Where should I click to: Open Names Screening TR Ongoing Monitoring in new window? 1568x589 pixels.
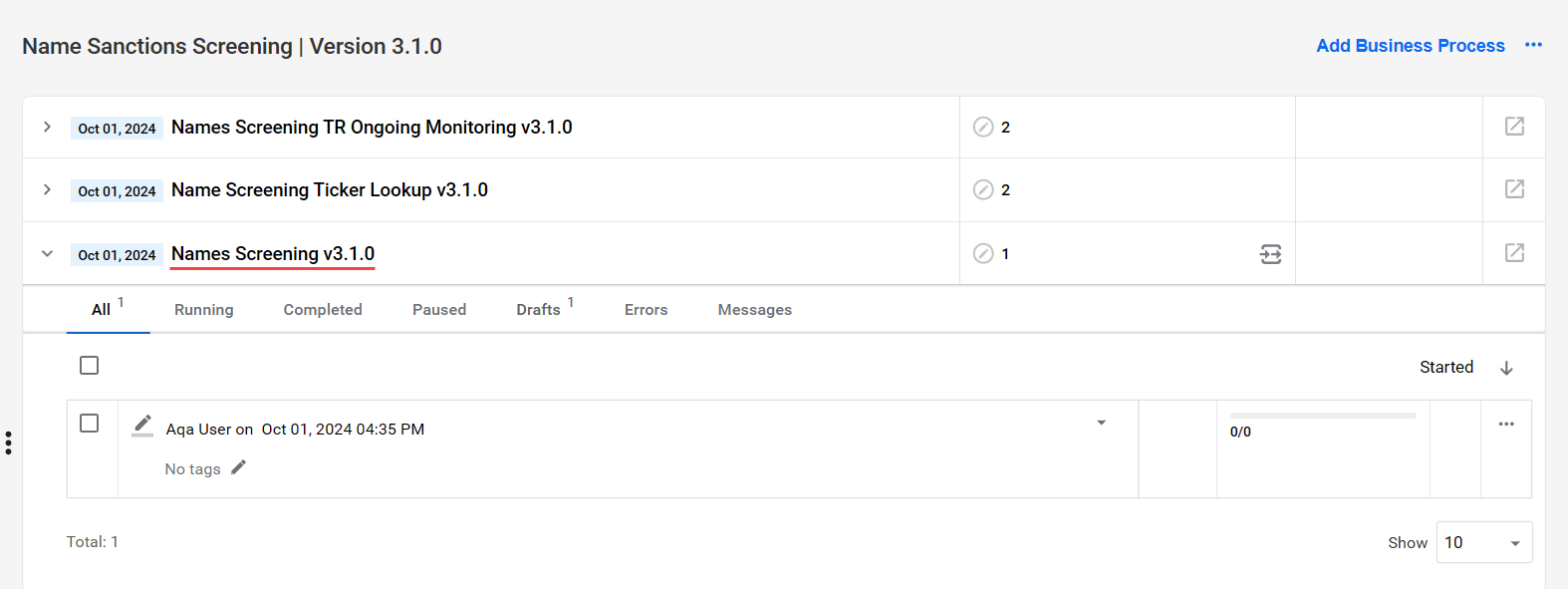click(1514, 127)
